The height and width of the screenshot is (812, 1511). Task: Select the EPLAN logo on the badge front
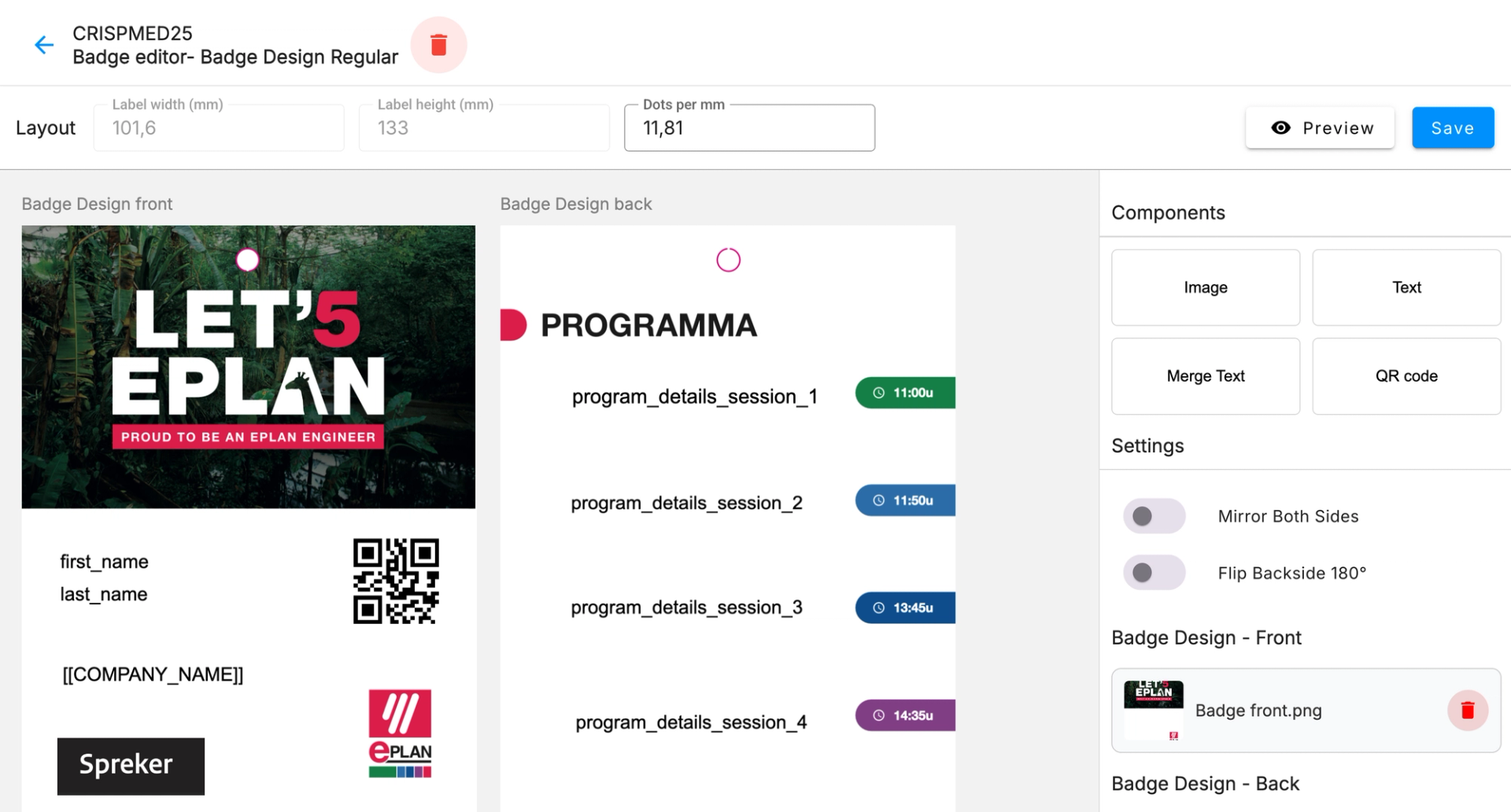point(400,733)
